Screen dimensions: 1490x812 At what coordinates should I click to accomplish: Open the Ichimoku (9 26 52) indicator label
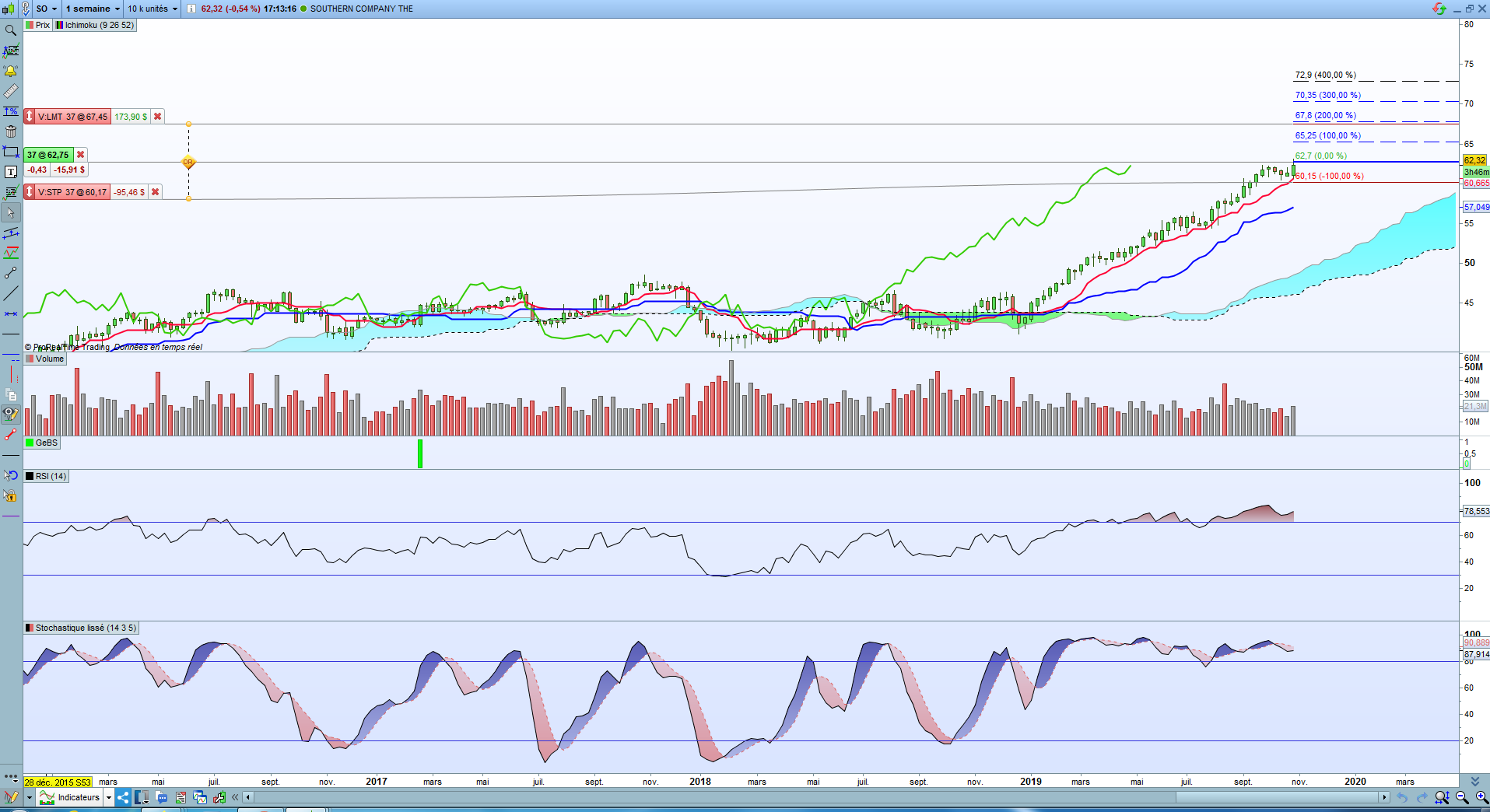tap(96, 25)
